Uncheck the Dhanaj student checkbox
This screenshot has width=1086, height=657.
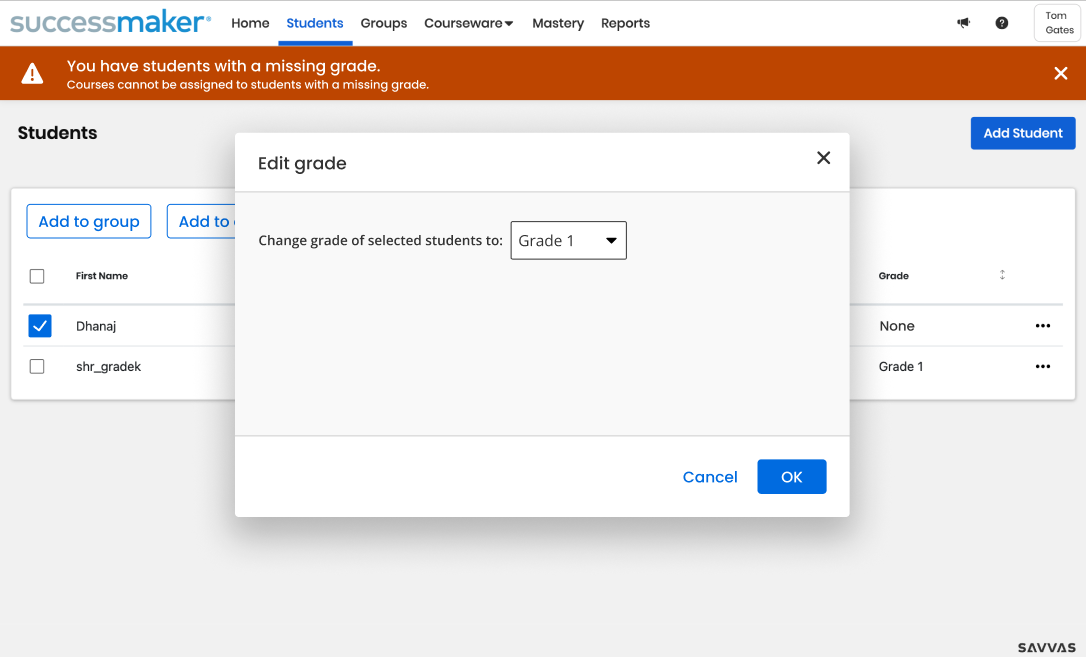coord(40,326)
